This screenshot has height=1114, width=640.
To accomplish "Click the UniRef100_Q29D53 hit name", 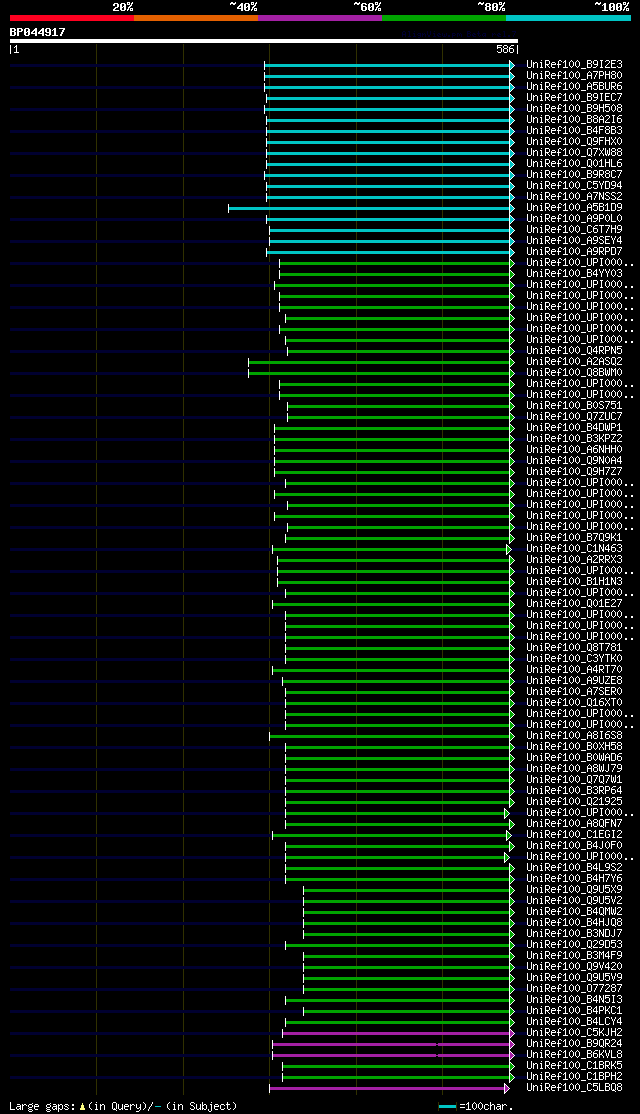I will pos(574,945).
